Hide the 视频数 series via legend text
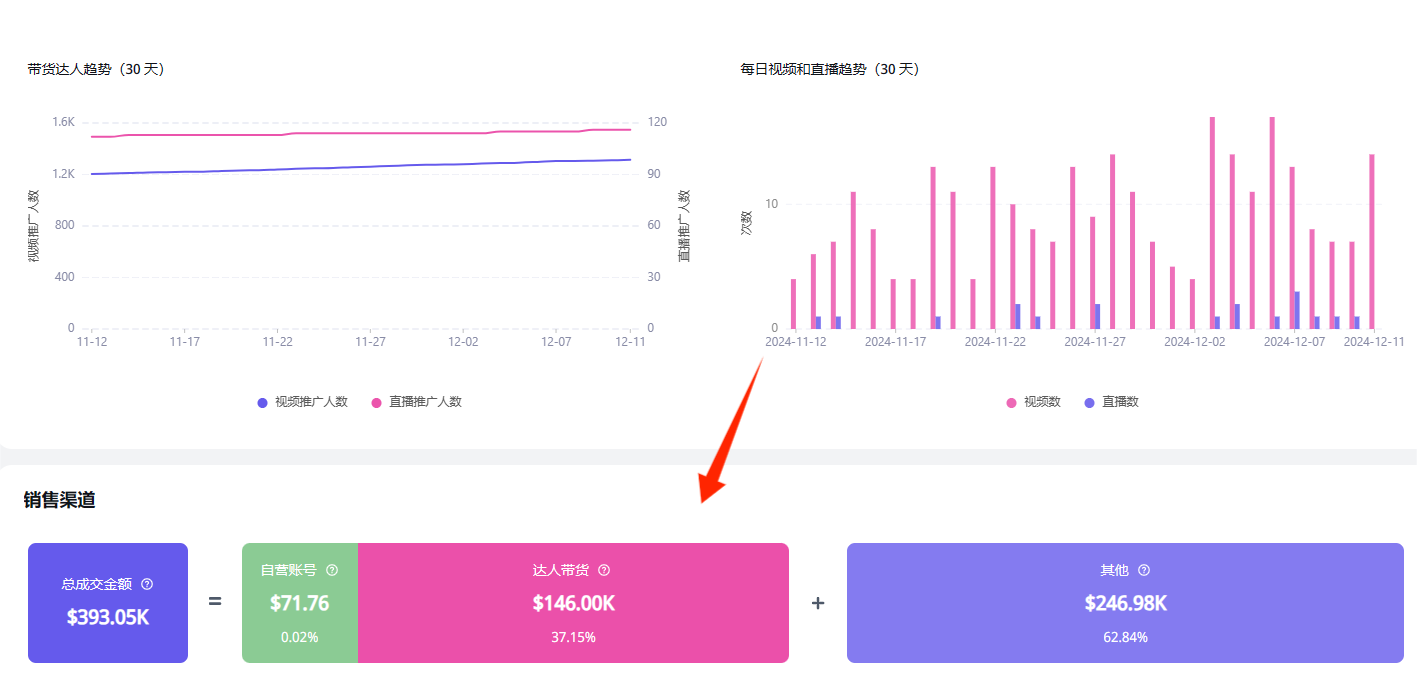This screenshot has height=684, width=1417. click(1042, 402)
